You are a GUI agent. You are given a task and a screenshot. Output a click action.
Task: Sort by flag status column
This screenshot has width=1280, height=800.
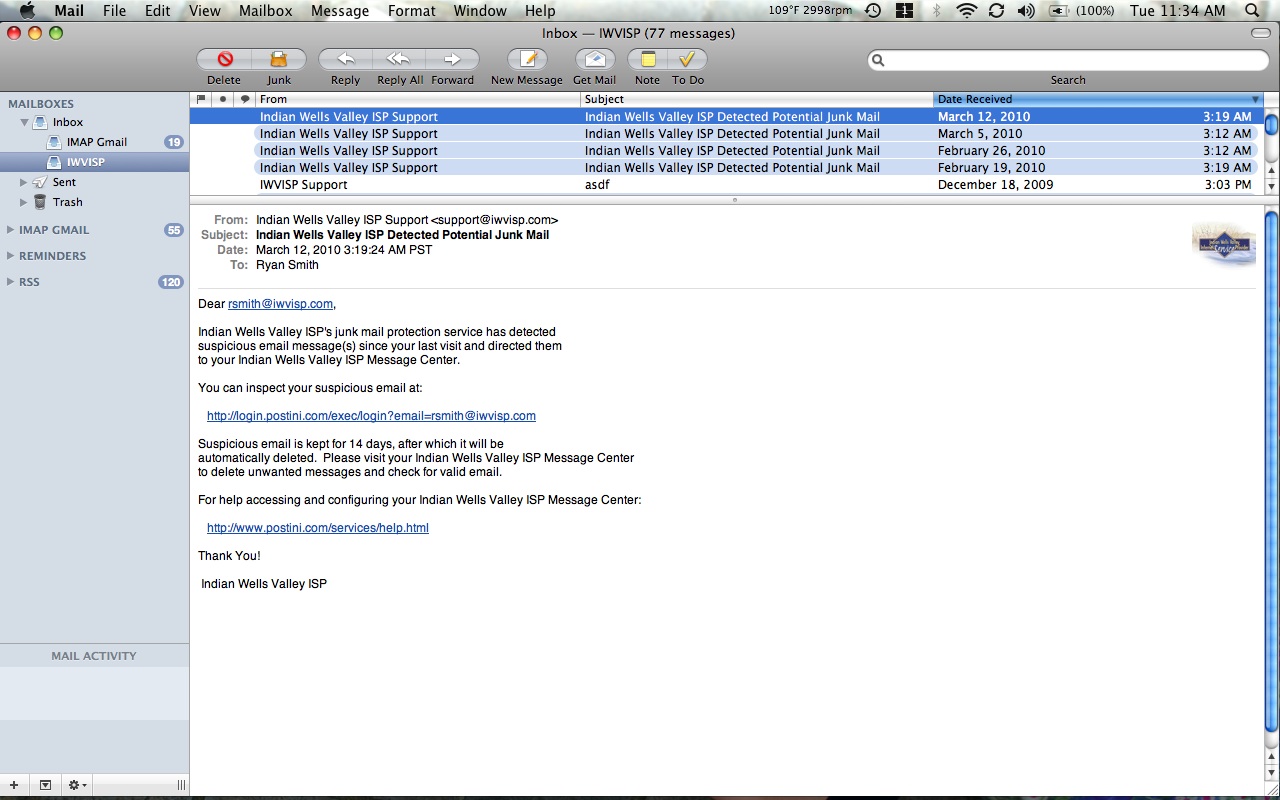coord(201,99)
